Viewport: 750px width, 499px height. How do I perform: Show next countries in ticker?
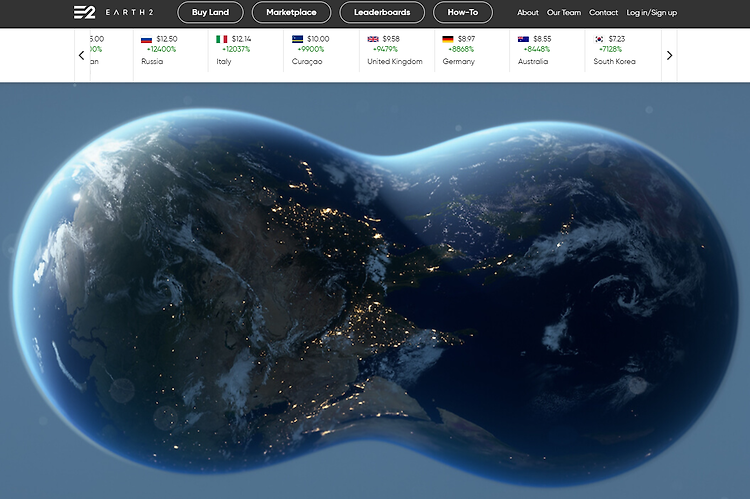(x=669, y=55)
